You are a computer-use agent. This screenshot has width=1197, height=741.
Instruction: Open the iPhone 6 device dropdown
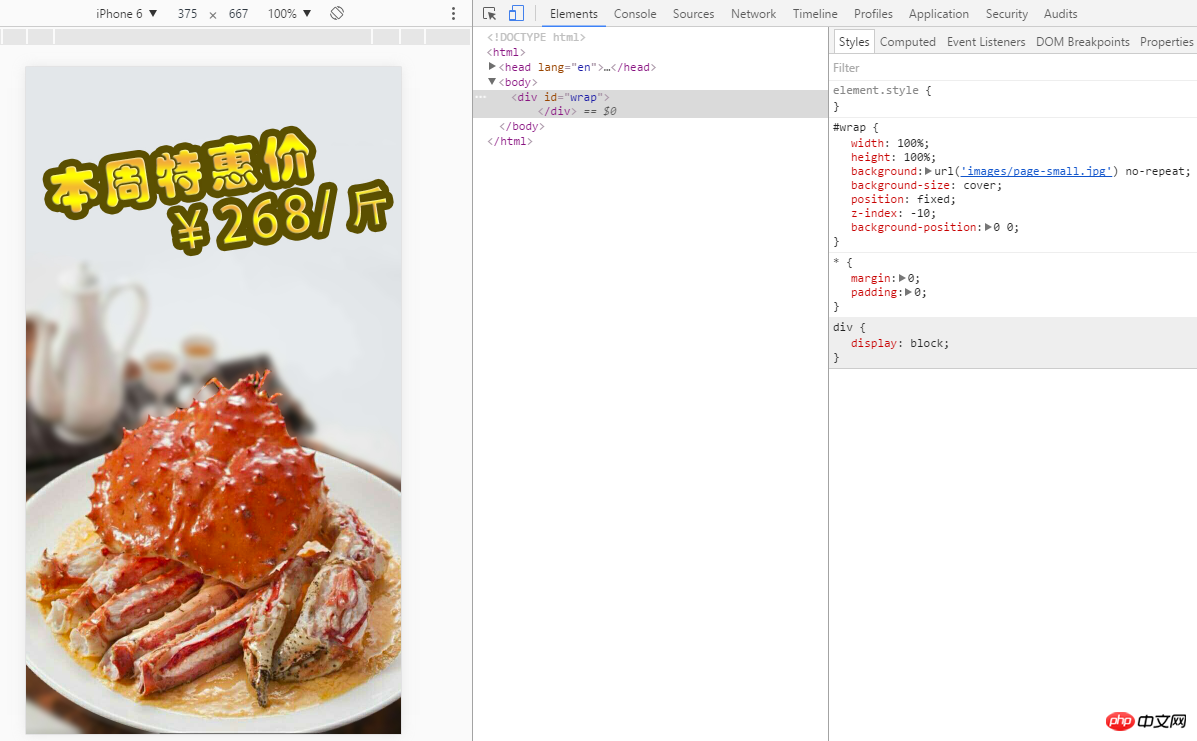[126, 14]
